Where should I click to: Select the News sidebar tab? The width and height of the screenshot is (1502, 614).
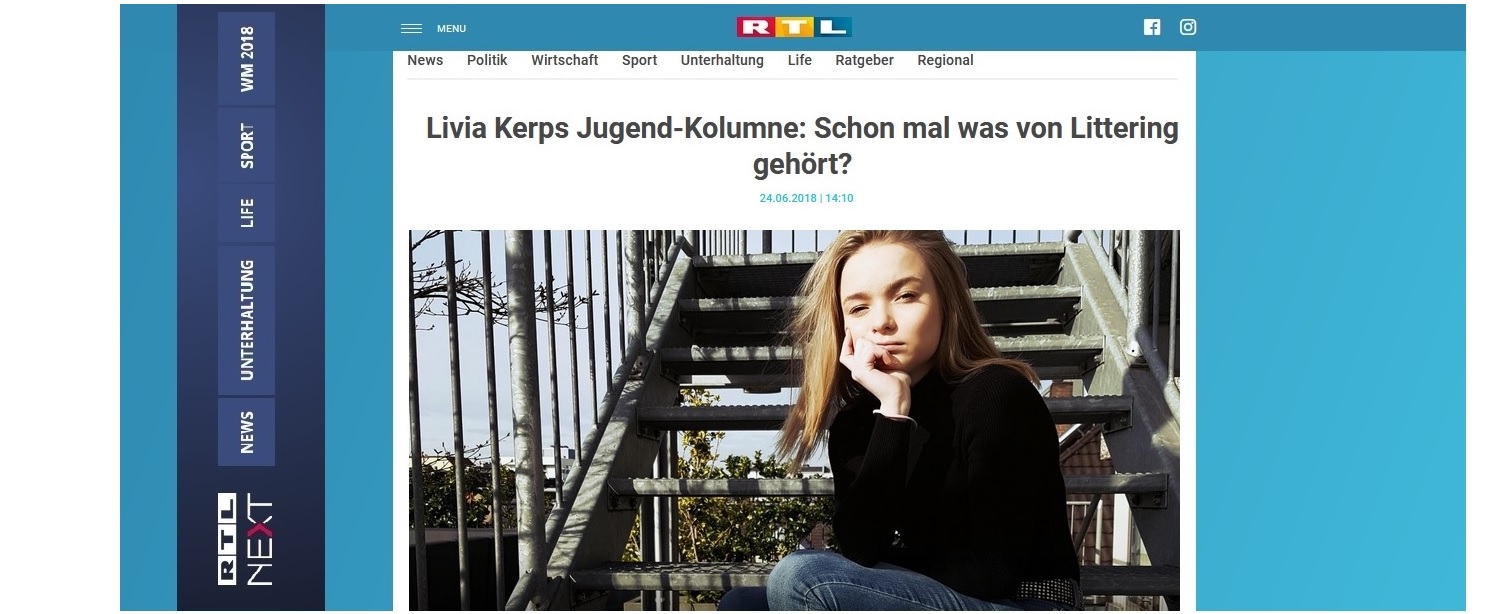(x=246, y=432)
